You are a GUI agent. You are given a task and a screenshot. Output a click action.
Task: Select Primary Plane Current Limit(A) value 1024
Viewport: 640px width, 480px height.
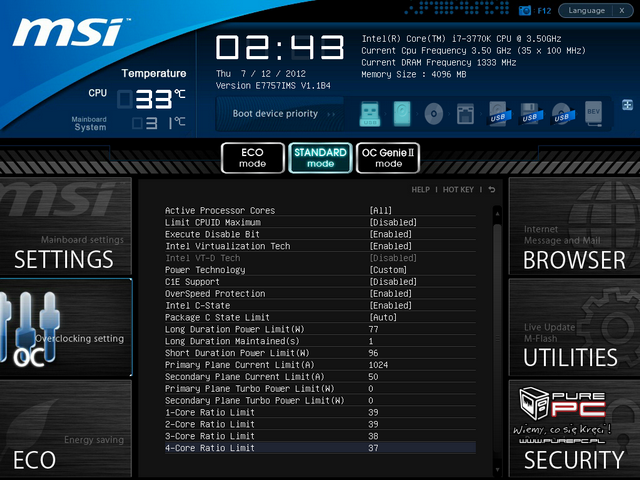pos(378,365)
